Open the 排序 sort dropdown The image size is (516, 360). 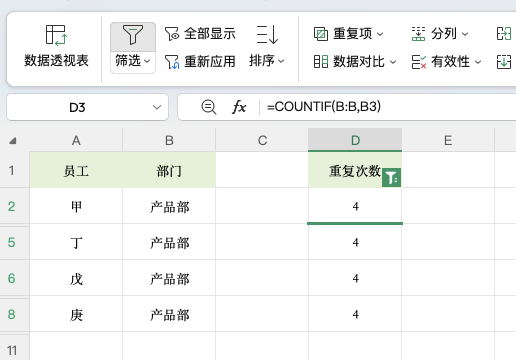267,61
